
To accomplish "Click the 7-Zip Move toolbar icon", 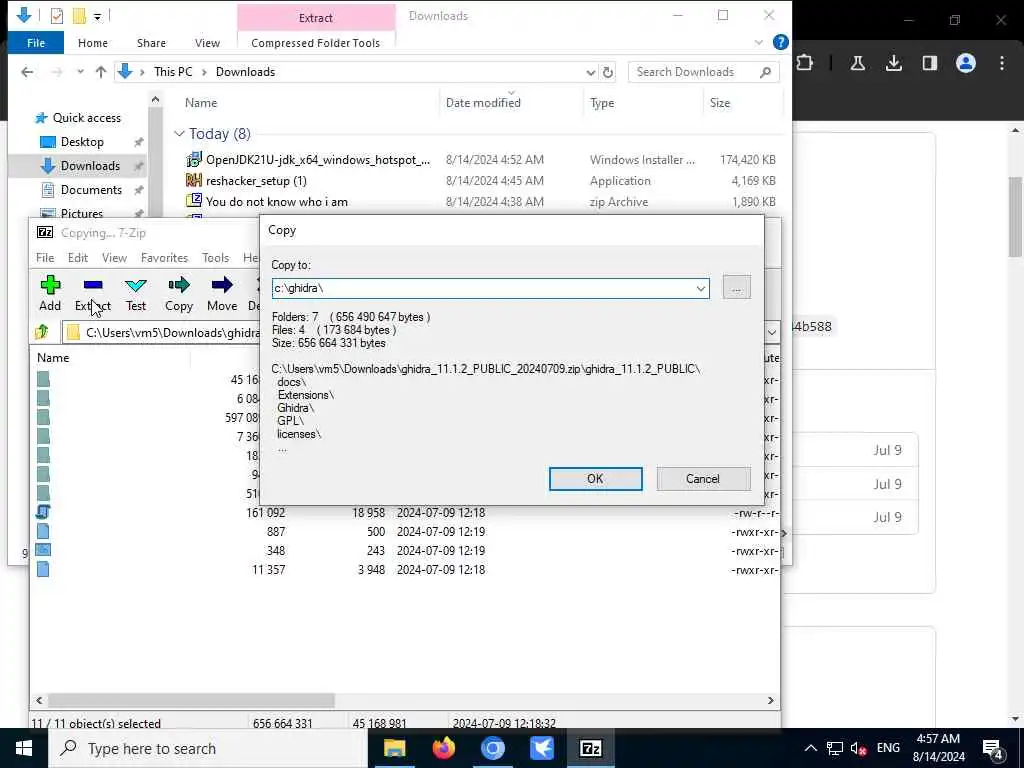I will [x=222, y=293].
